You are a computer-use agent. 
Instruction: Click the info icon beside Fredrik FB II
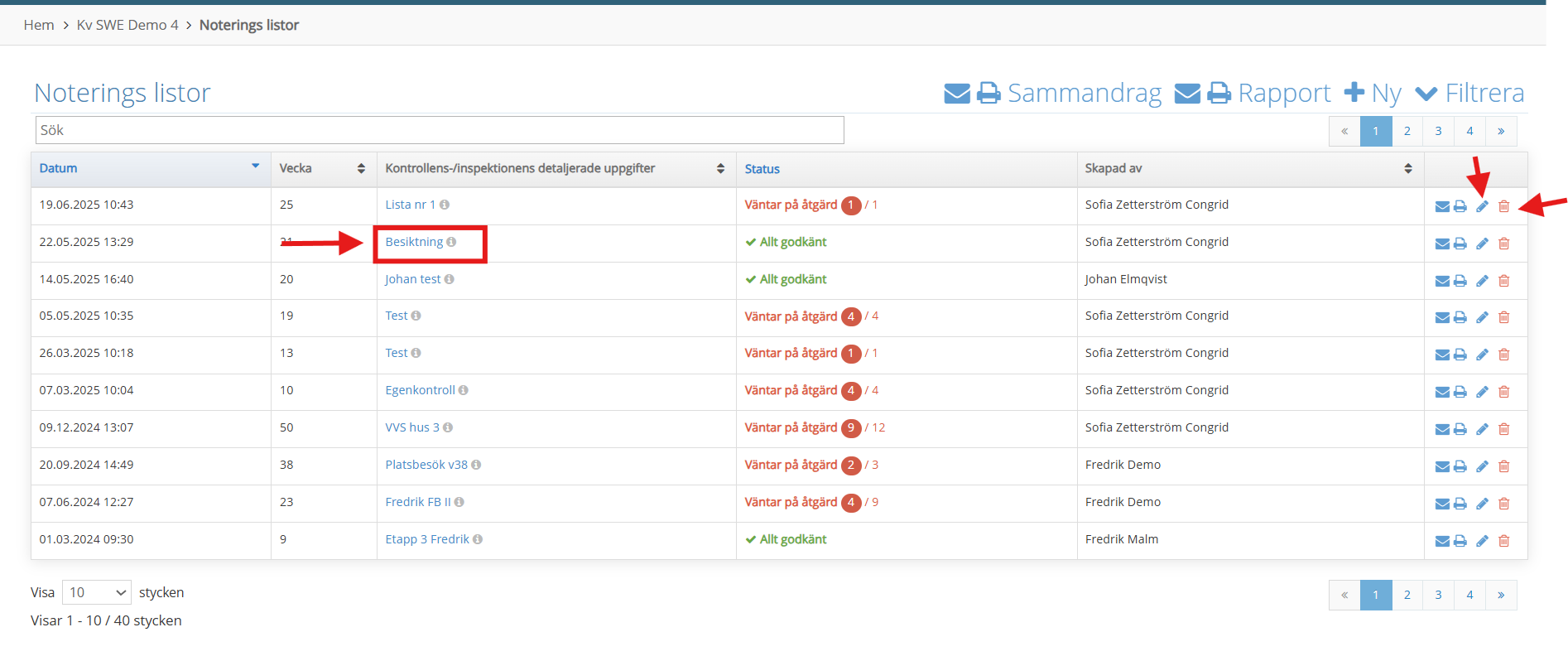tap(459, 502)
